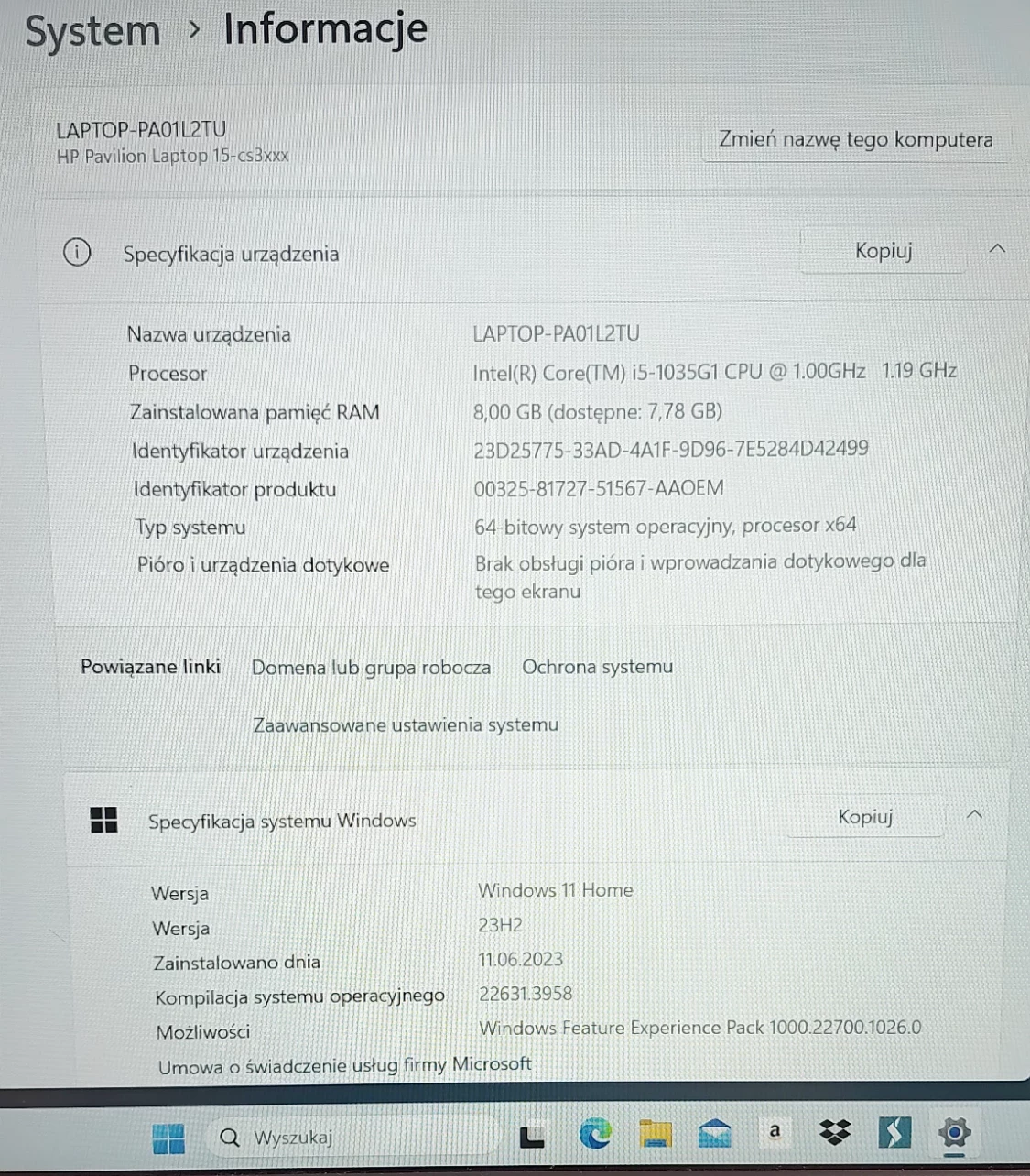This screenshot has height=1176, width=1030.
Task: Open Umowa o świadczenie usług firmy Microsoft
Action: (x=345, y=1065)
